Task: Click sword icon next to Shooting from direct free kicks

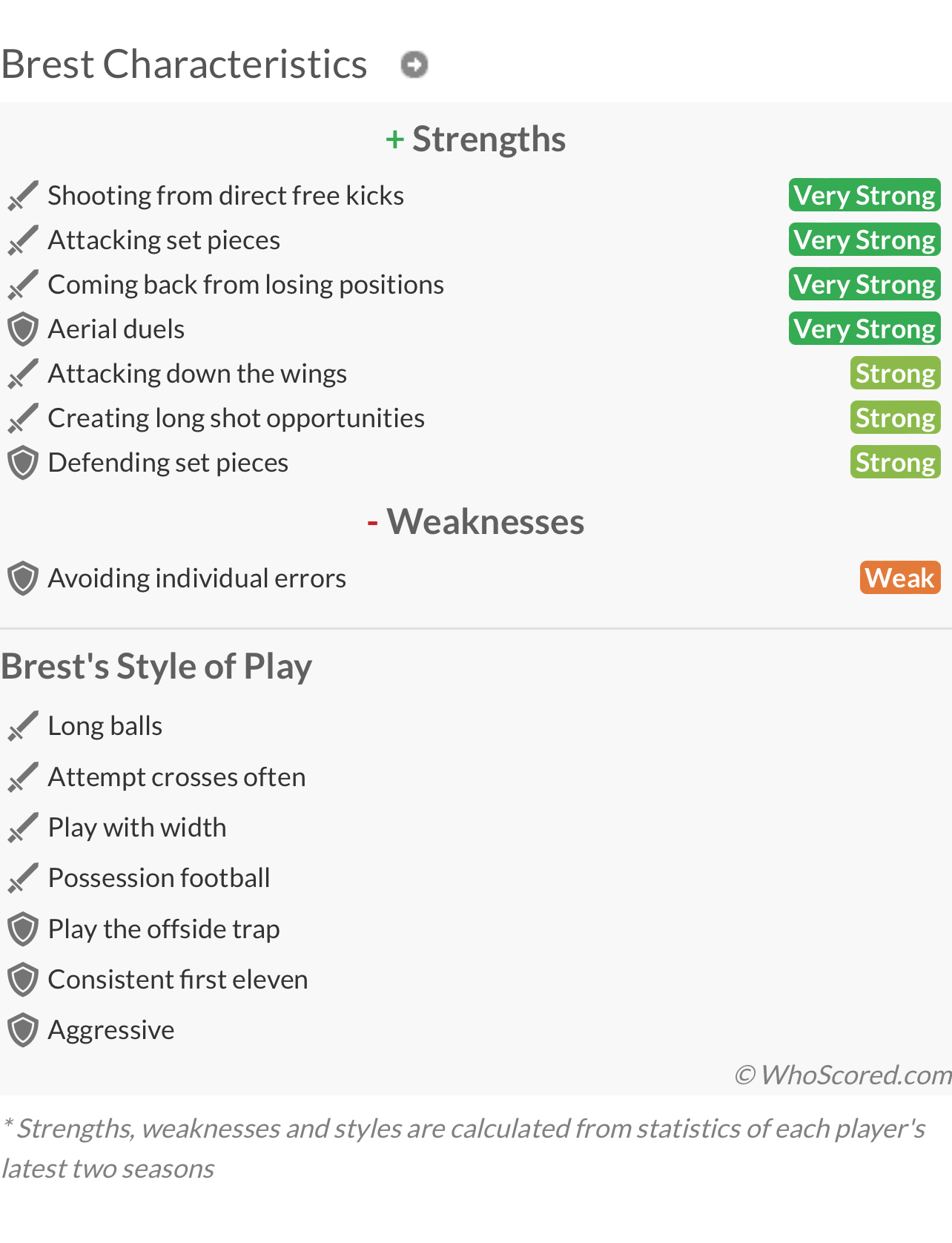Action: pyautogui.click(x=23, y=196)
